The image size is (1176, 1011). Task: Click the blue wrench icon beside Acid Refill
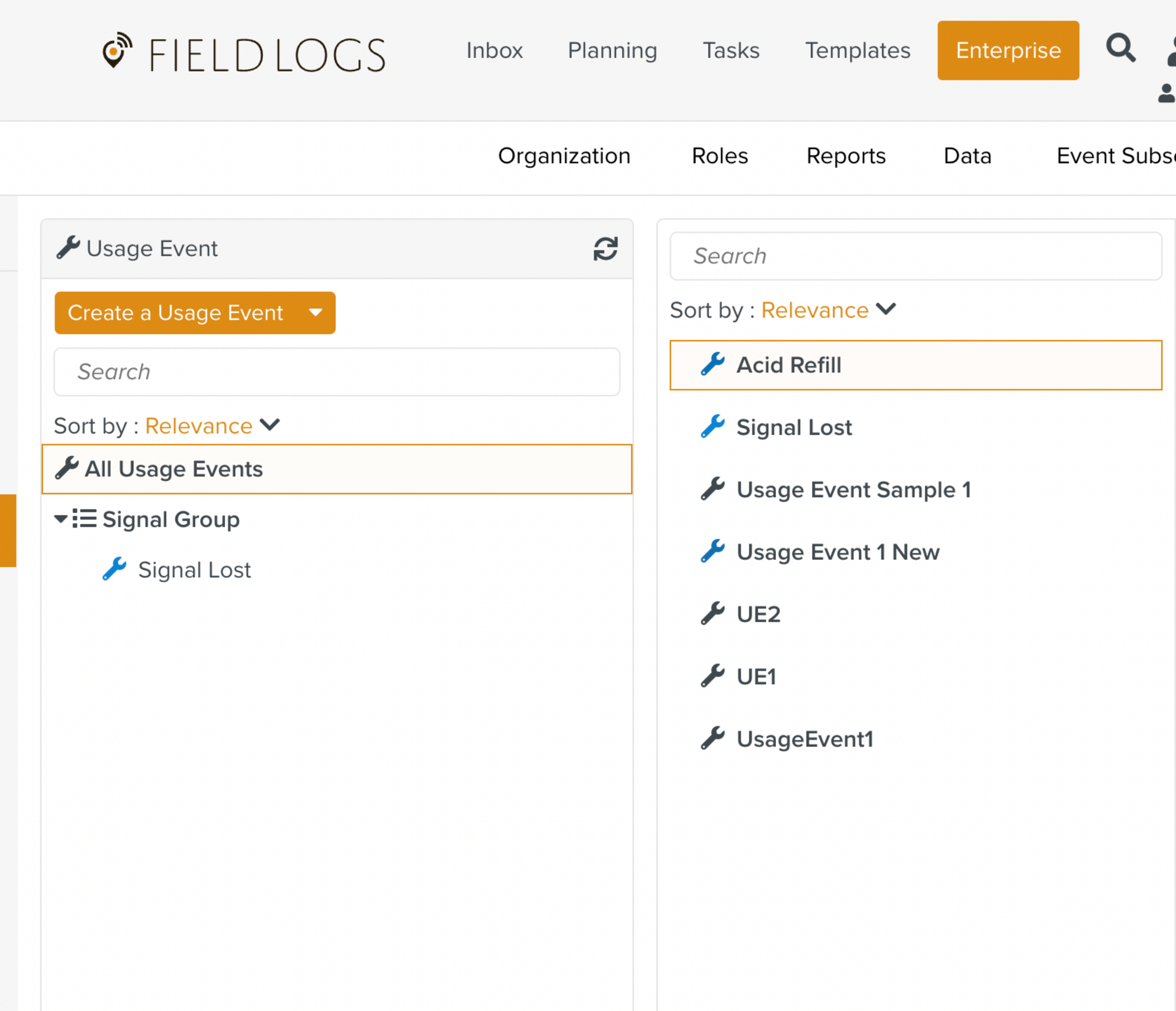(x=712, y=364)
